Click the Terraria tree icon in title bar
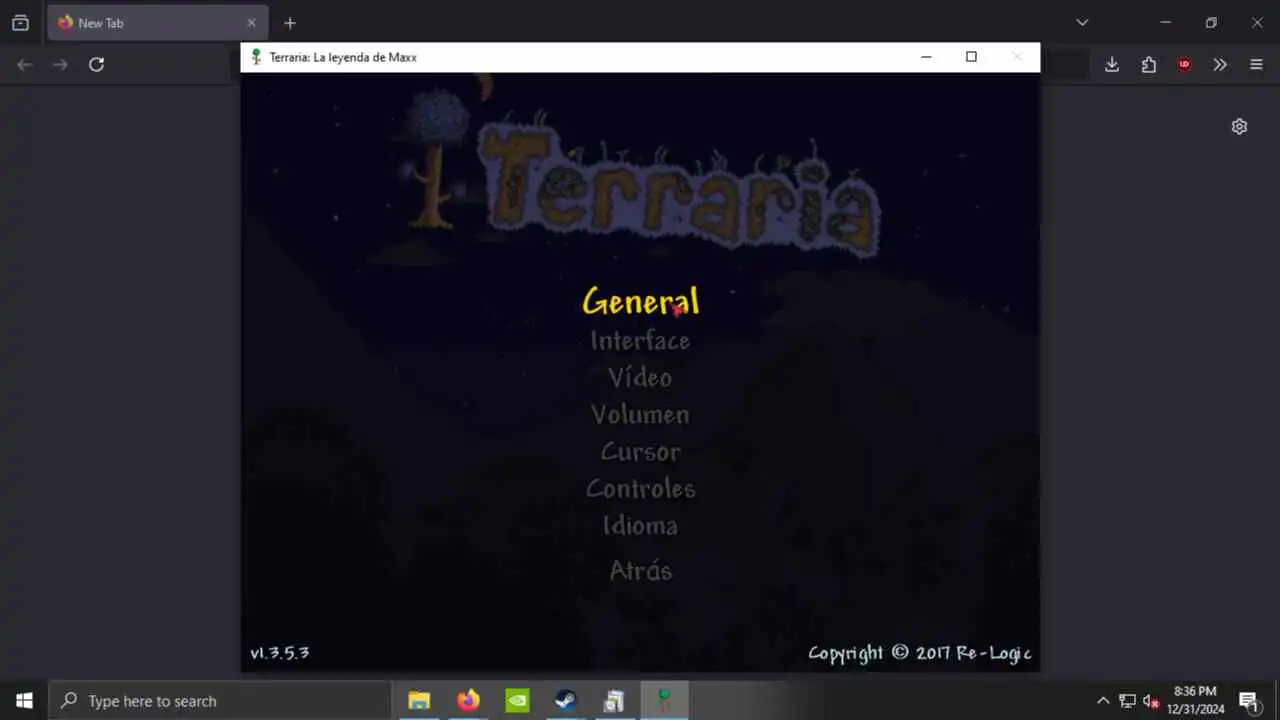The width and height of the screenshot is (1280, 720). click(x=256, y=57)
